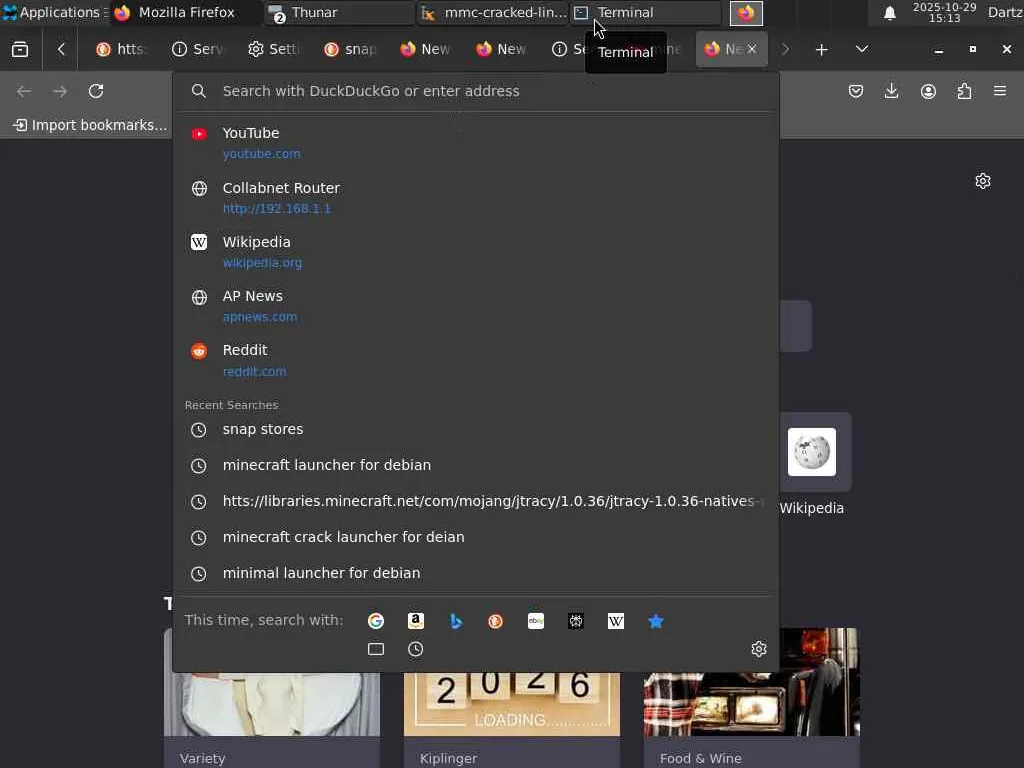Open the AP News suggestion

tap(475, 306)
